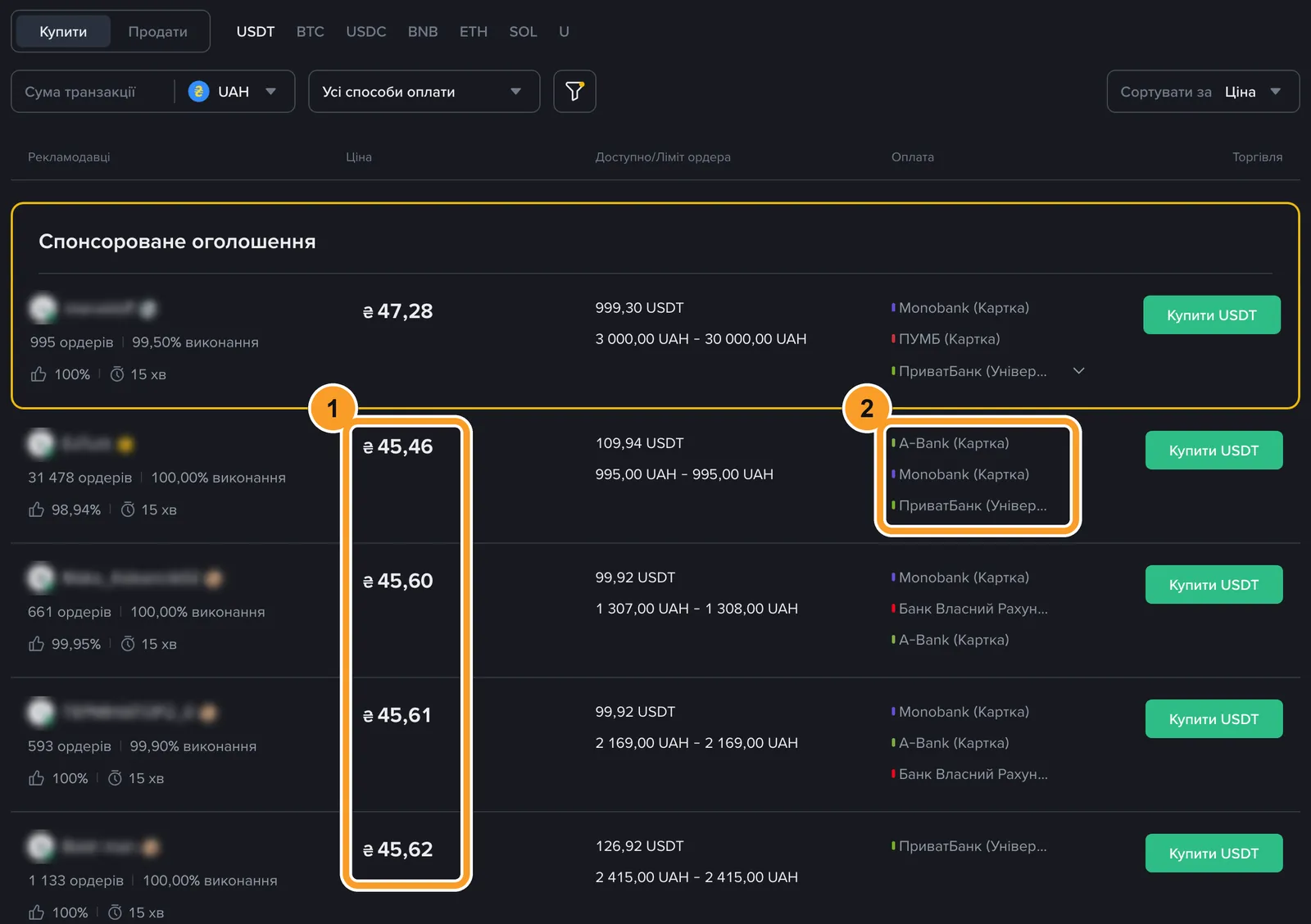Screen dimensions: 1311x924
Task: Click the ПУМБ (Картка) payment method
Action: pyautogui.click(x=949, y=339)
